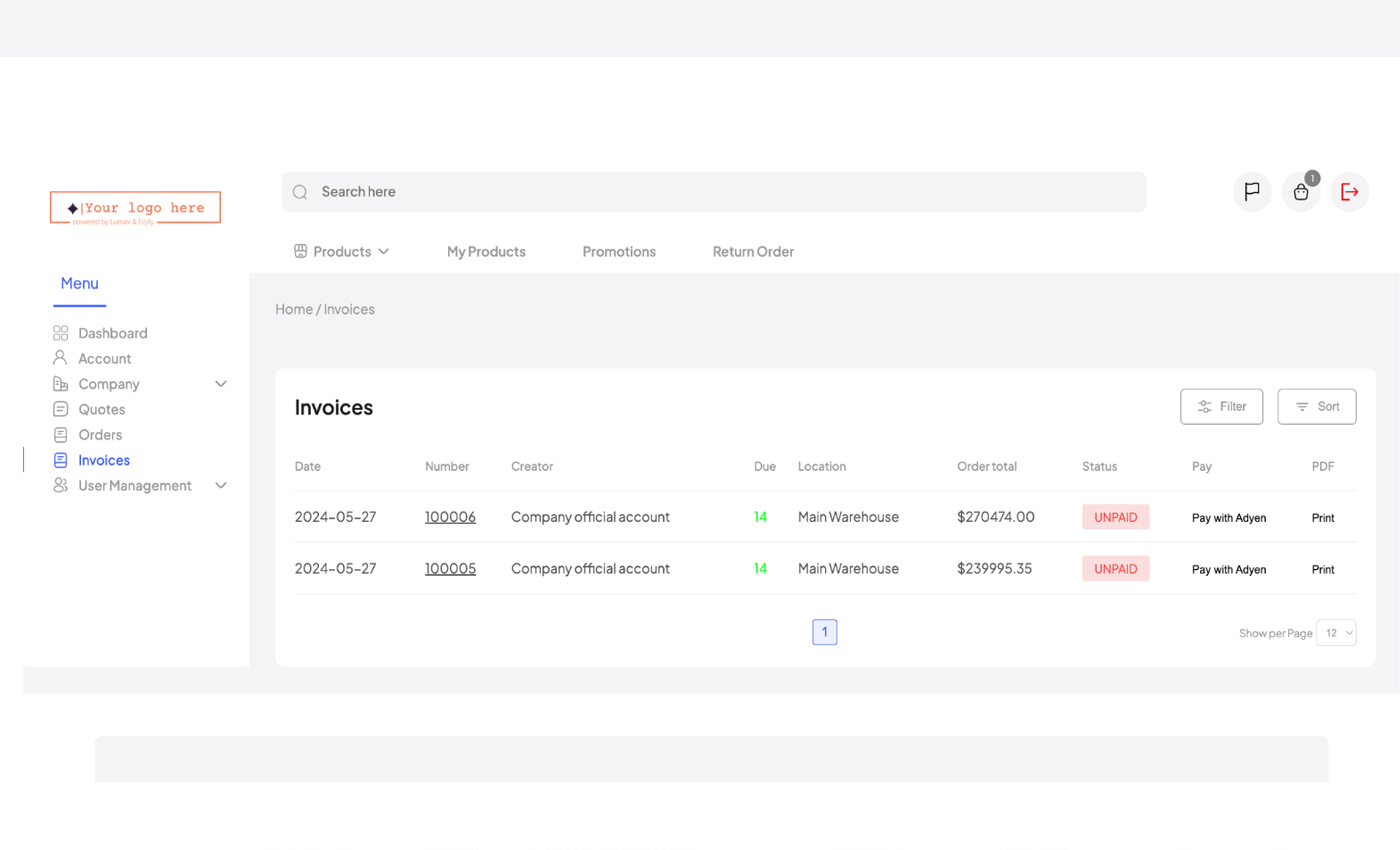Open the shopping basket icon
Image resolution: width=1400 pixels, height=850 pixels.
tap(1301, 192)
